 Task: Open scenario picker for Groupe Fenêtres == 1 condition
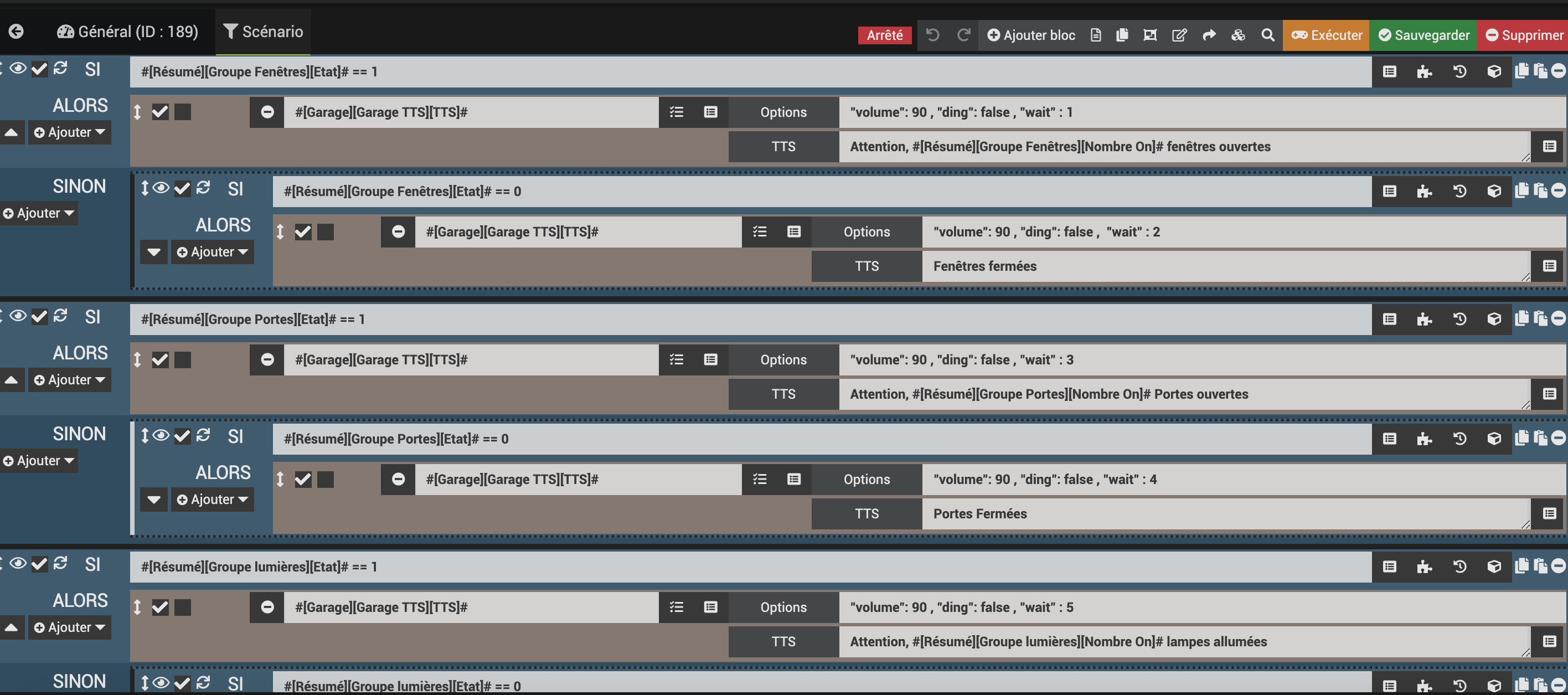[1423, 72]
